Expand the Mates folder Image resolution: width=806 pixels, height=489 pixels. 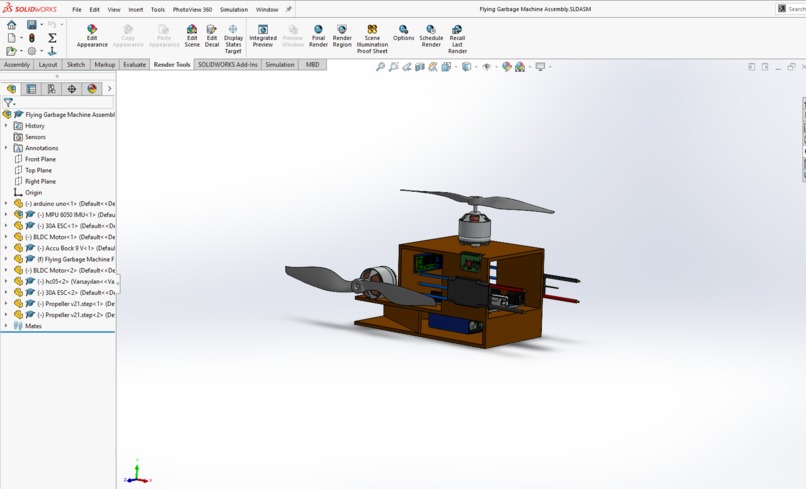click(6, 325)
